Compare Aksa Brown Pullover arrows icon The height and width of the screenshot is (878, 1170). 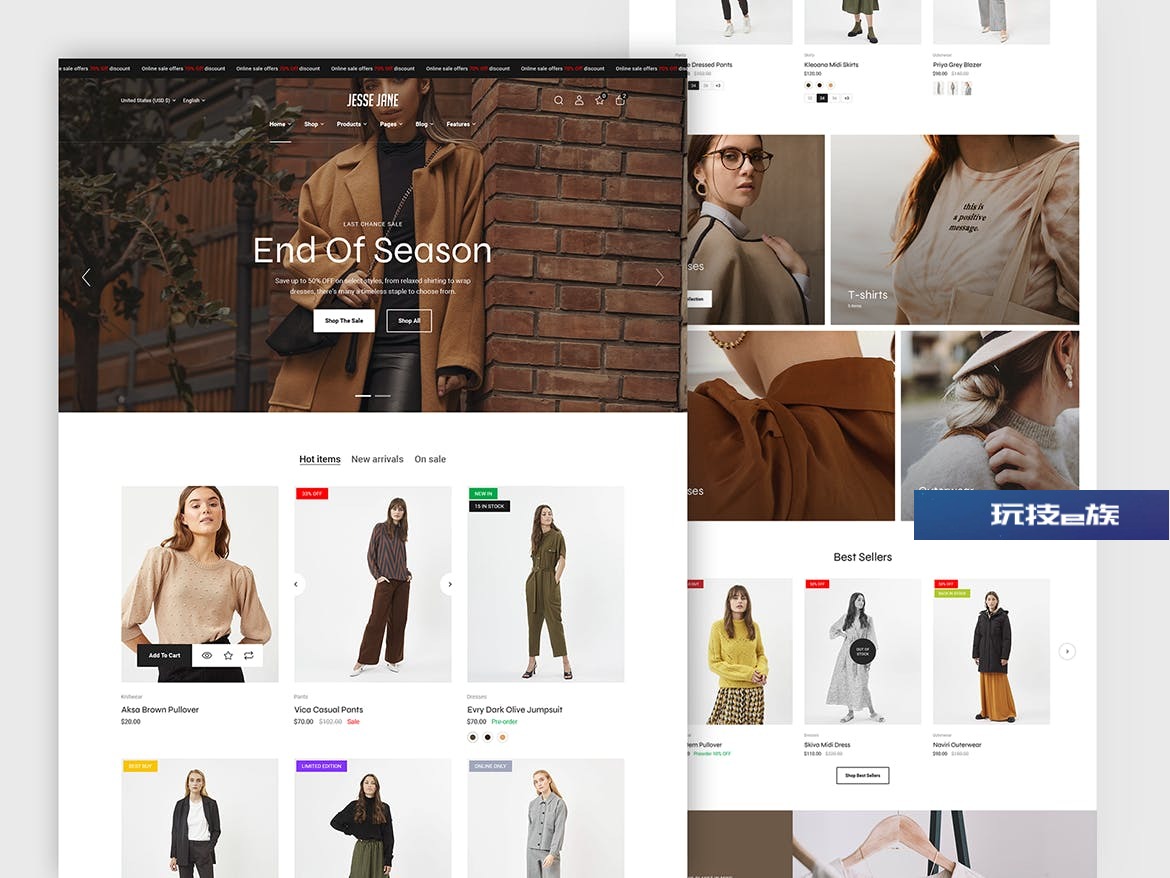pos(249,655)
